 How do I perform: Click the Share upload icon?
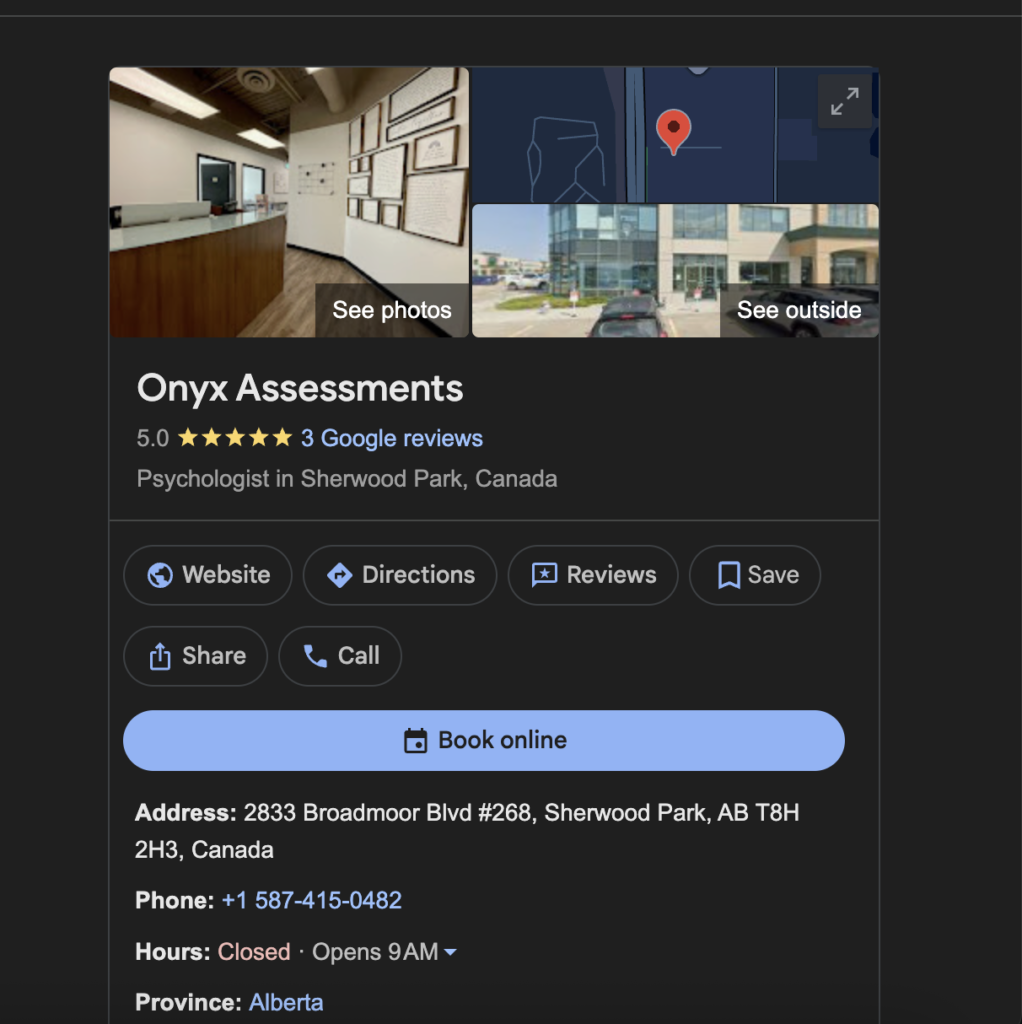pos(159,656)
